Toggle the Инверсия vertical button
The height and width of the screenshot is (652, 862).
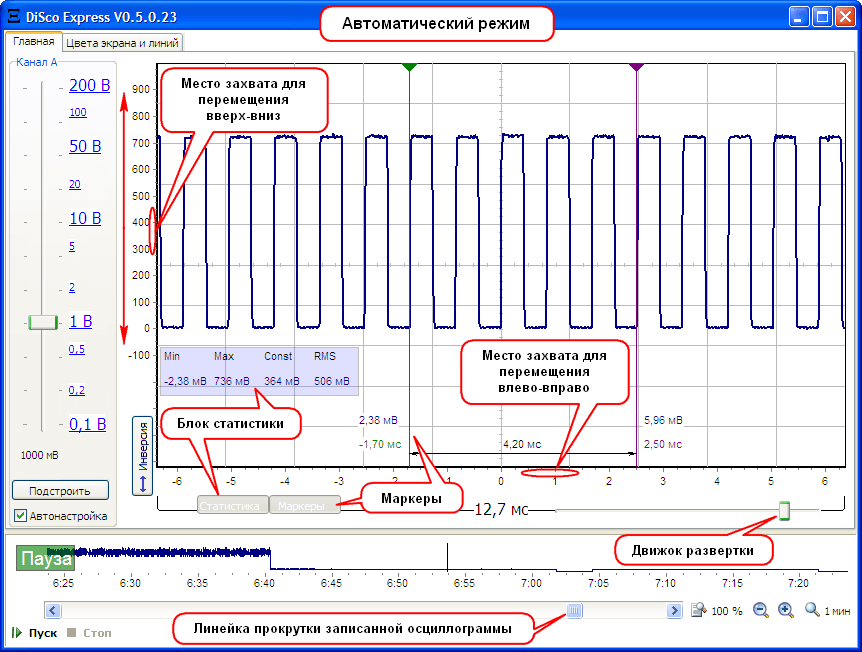pos(143,456)
